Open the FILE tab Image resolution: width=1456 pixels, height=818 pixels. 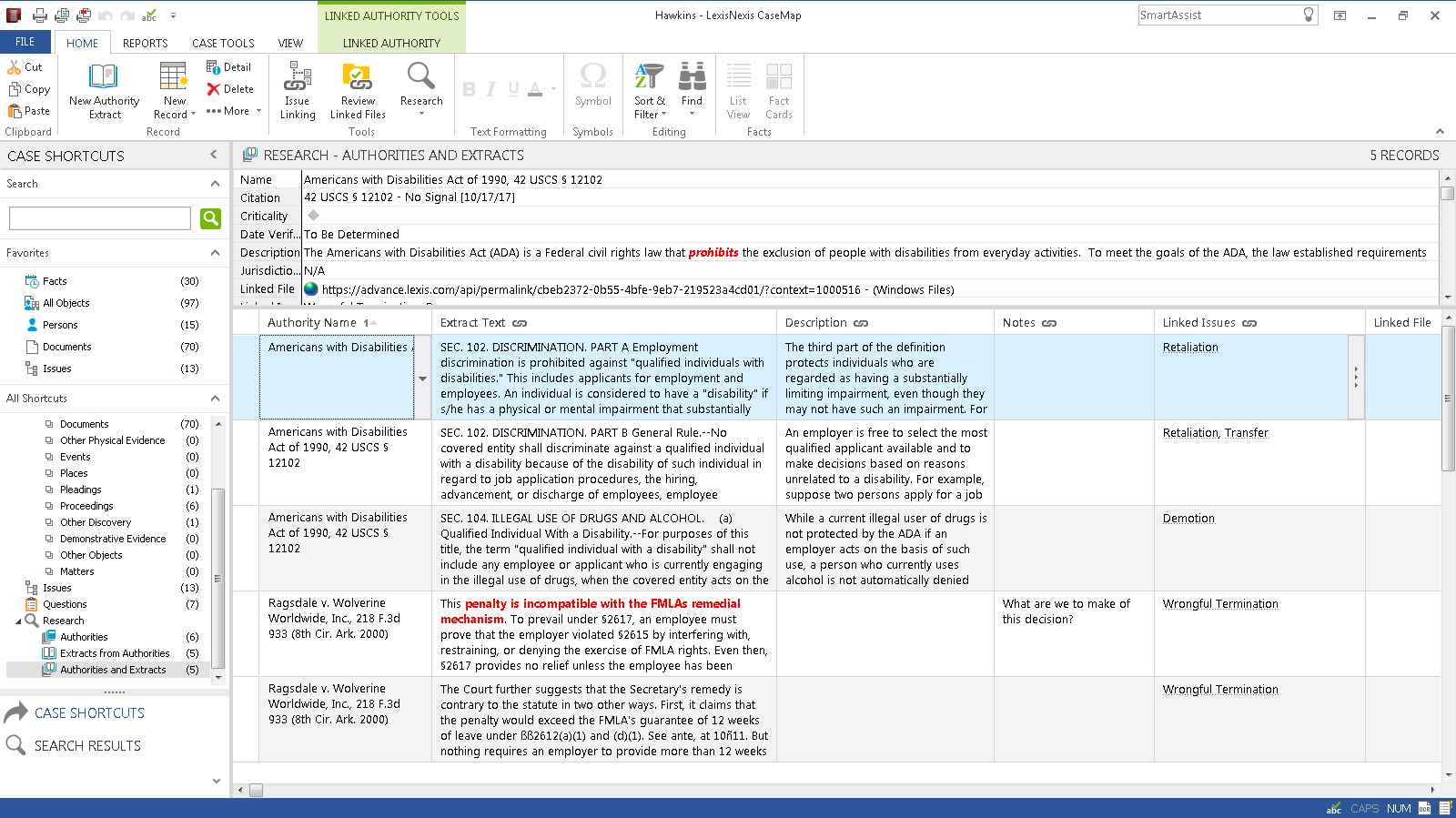[25, 42]
